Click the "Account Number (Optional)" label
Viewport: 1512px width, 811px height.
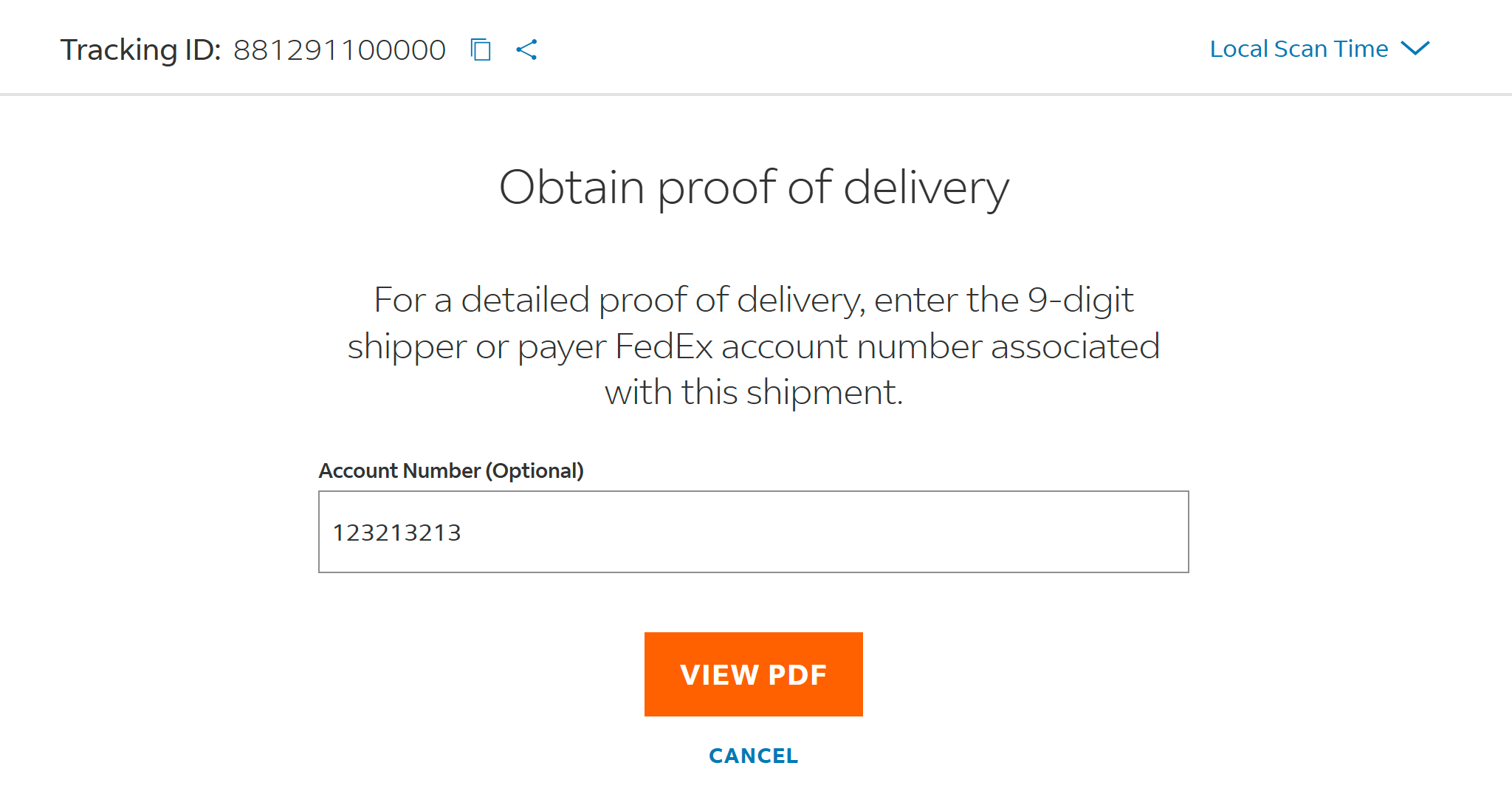pyautogui.click(x=451, y=470)
